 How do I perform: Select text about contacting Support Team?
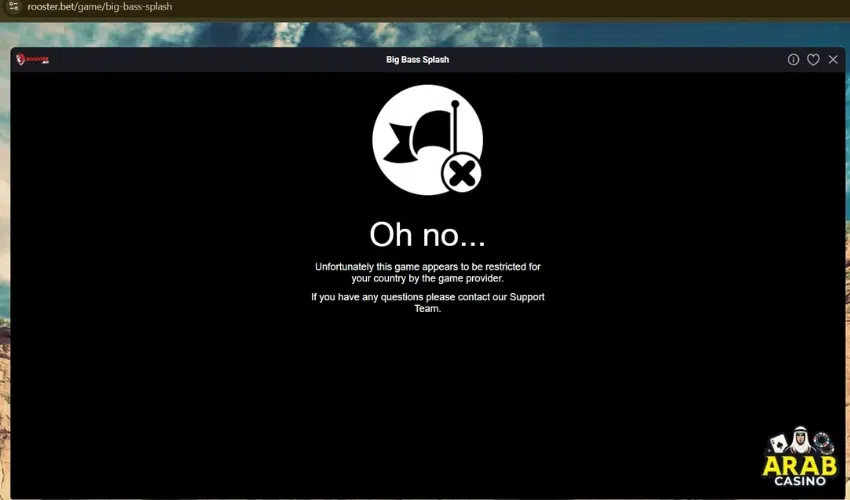click(428, 303)
